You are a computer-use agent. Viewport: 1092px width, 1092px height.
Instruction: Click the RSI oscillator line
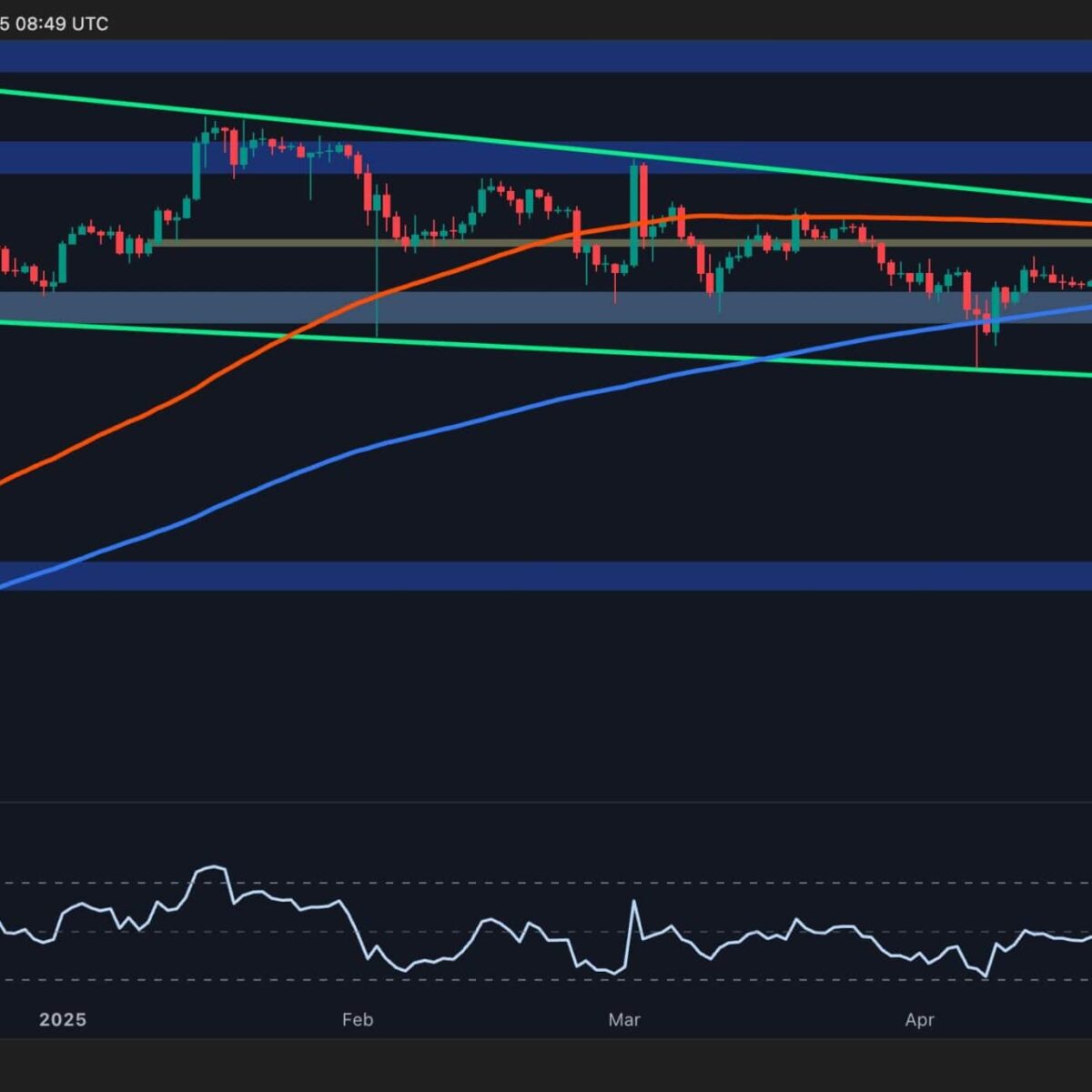point(546,937)
